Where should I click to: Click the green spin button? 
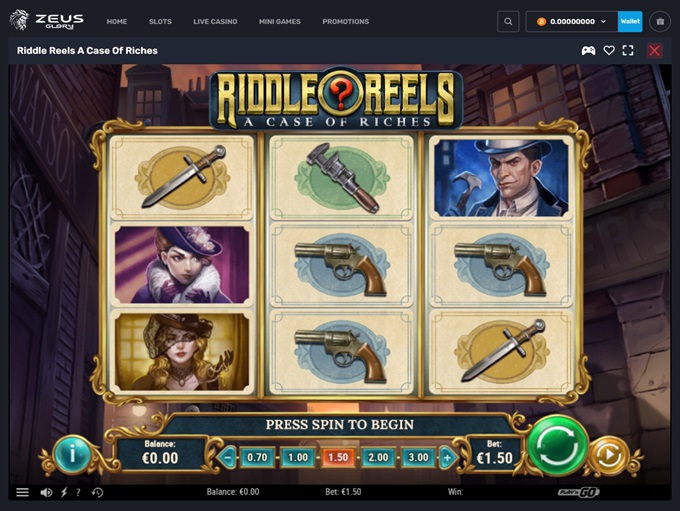pos(557,446)
